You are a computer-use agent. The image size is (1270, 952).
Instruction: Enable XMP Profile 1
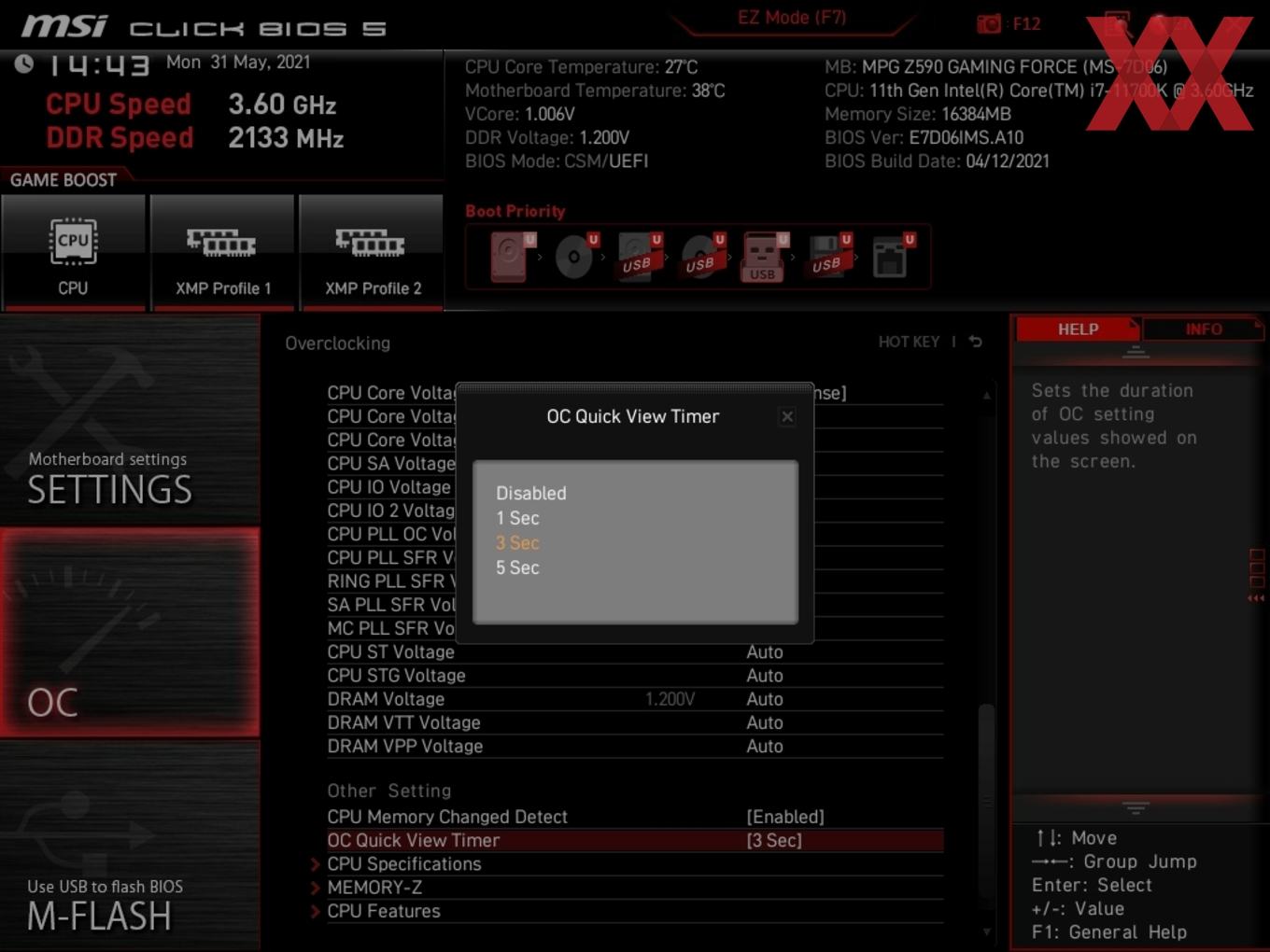222,252
